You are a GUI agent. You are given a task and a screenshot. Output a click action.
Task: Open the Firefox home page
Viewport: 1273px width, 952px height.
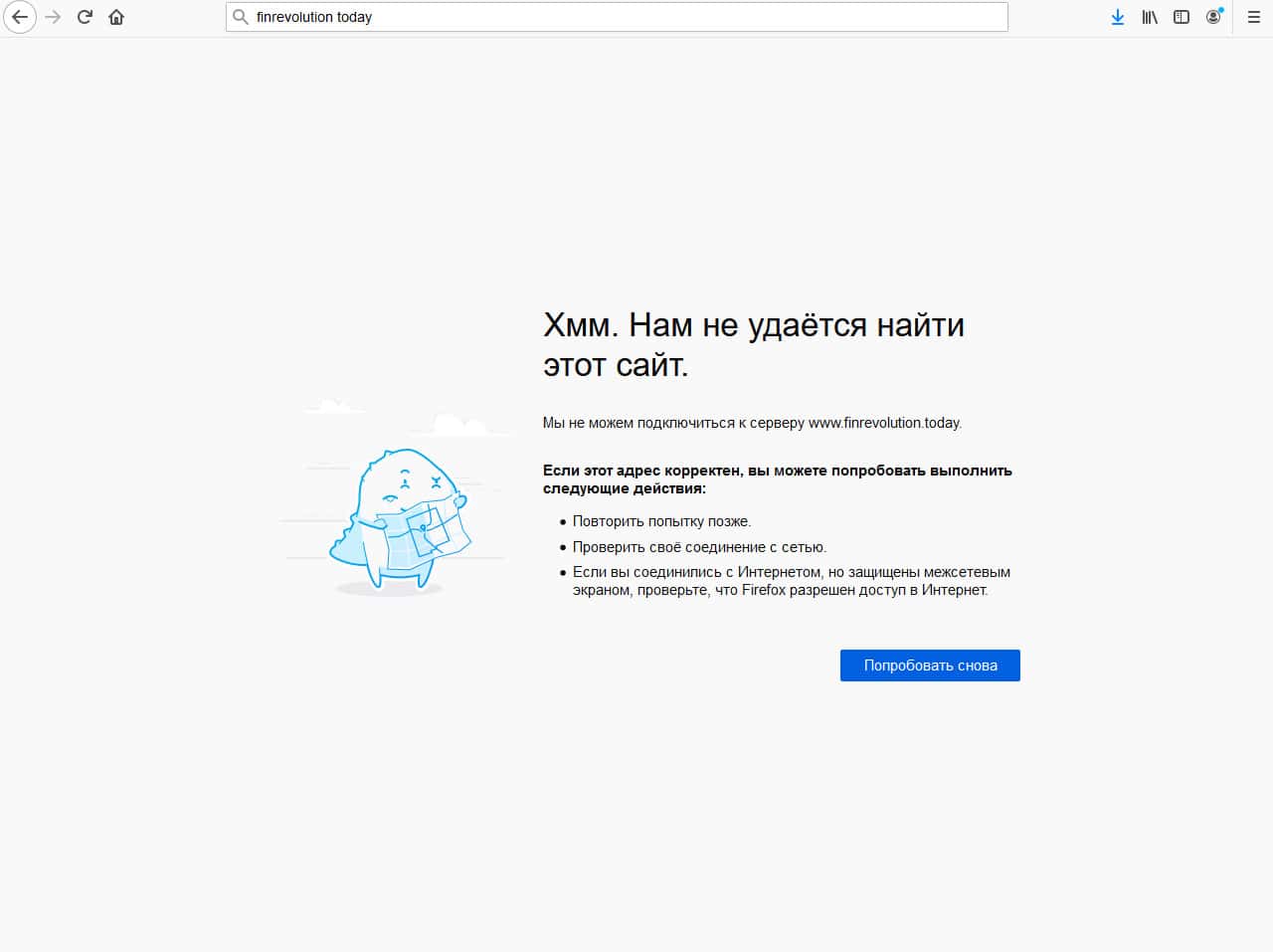[116, 17]
